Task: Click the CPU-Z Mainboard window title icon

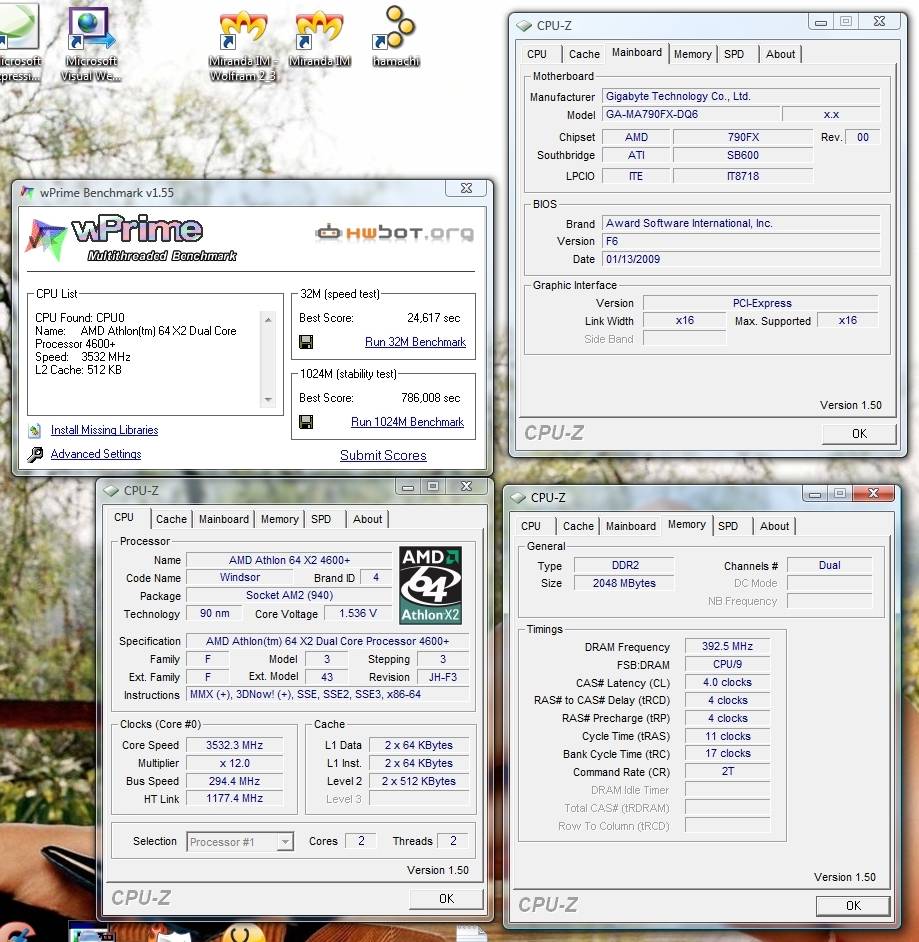Action: click(524, 26)
